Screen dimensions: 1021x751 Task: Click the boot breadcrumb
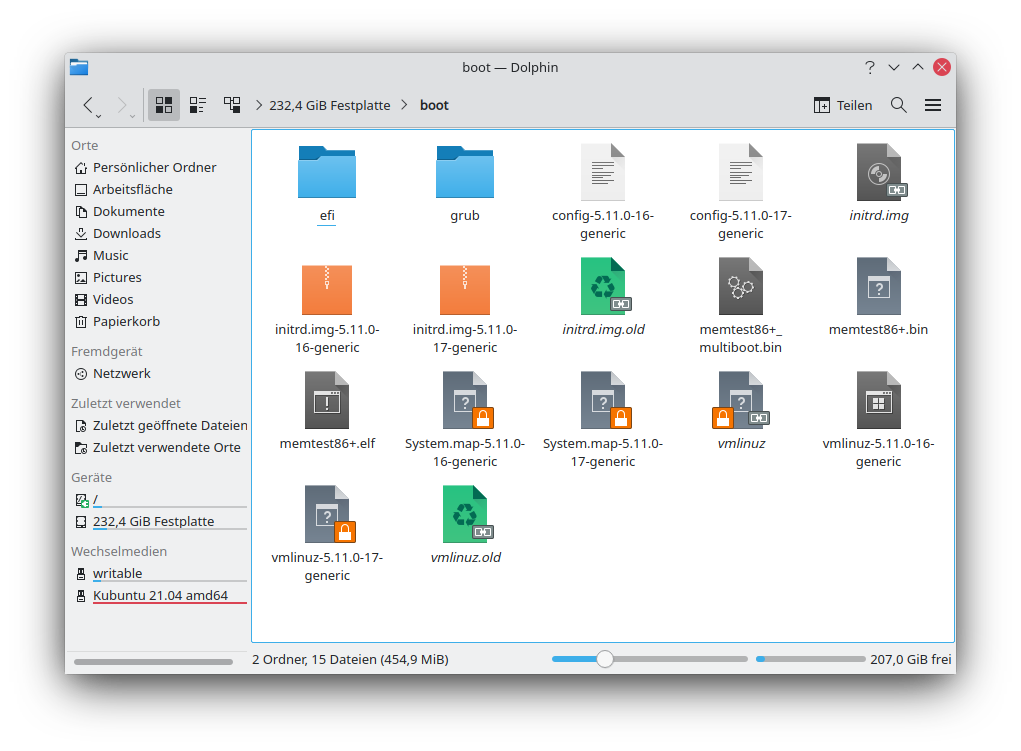434,105
